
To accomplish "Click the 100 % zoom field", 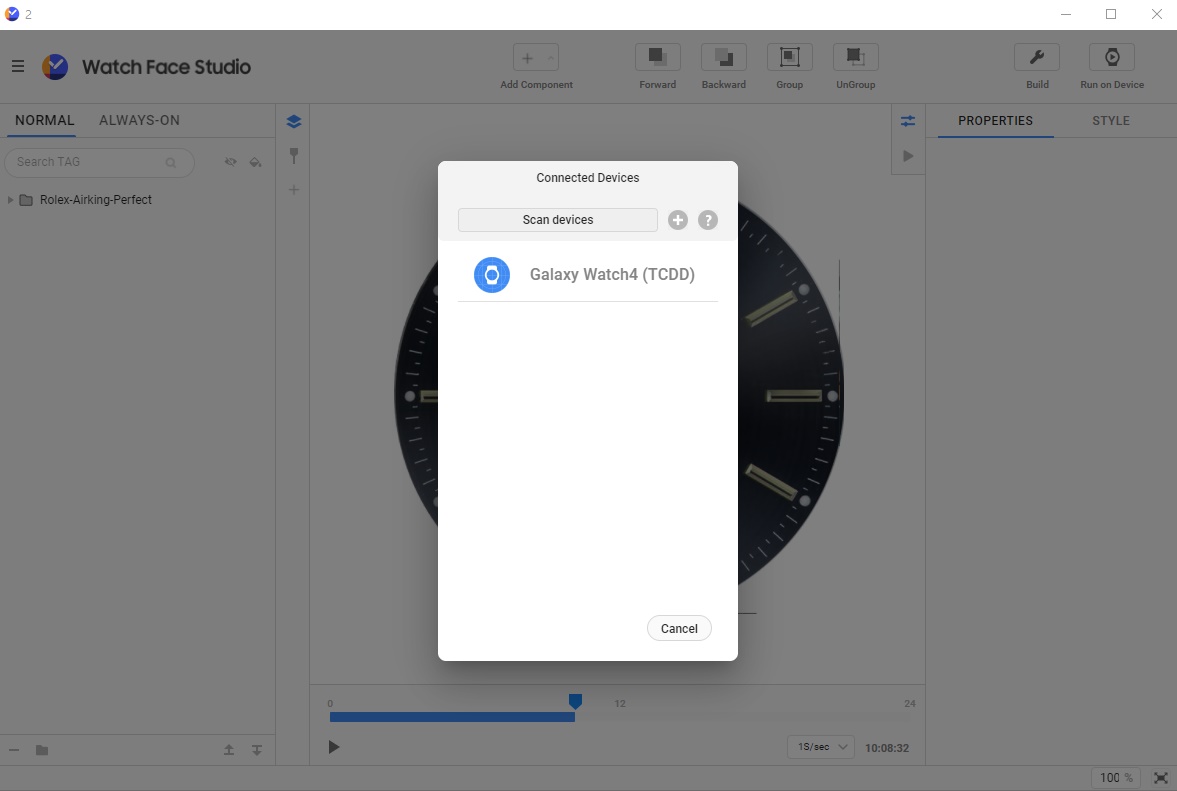I will pyautogui.click(x=1115, y=777).
